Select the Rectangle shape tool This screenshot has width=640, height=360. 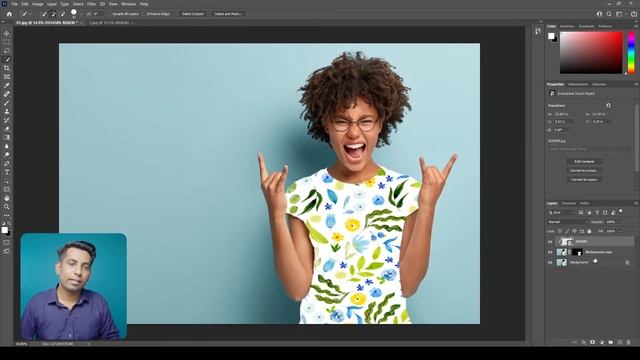[7, 189]
